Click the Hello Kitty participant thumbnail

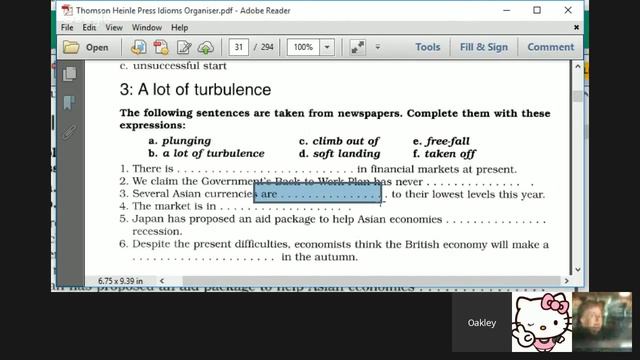coord(542,322)
